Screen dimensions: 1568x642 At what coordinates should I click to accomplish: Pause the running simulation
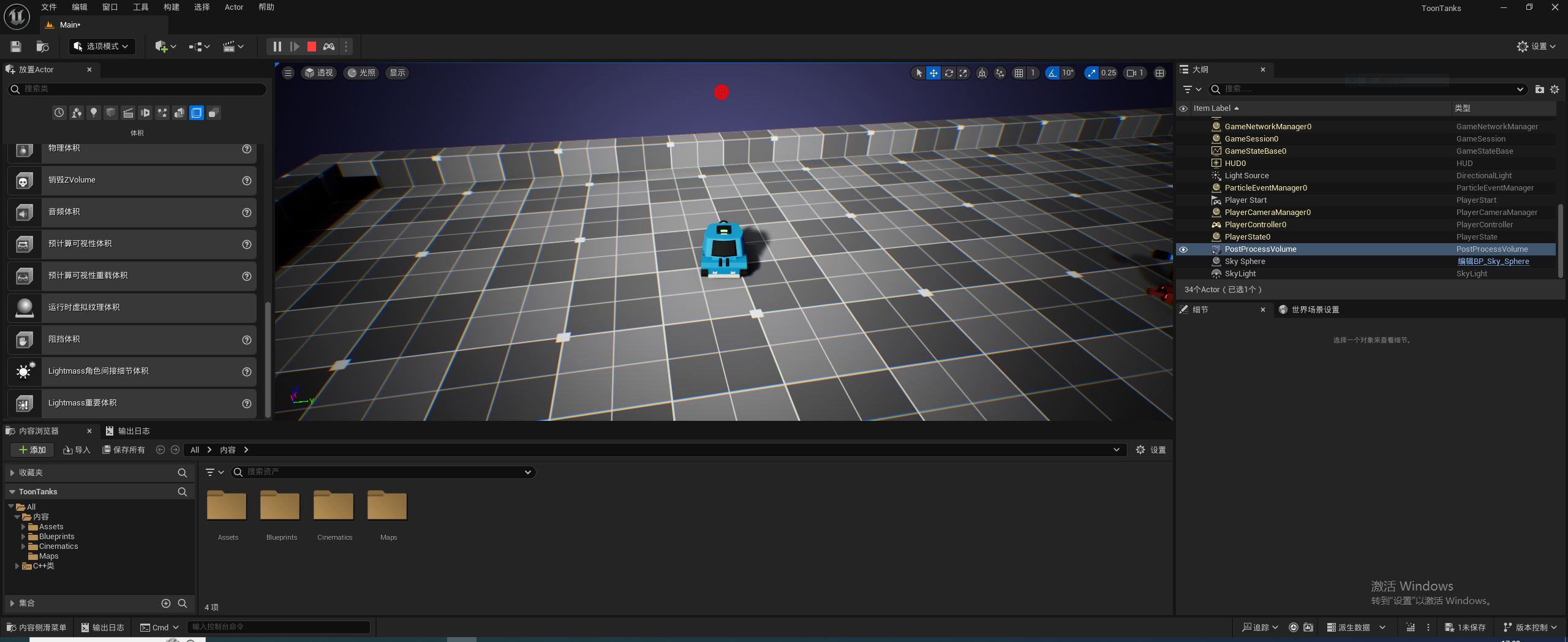pos(277,47)
